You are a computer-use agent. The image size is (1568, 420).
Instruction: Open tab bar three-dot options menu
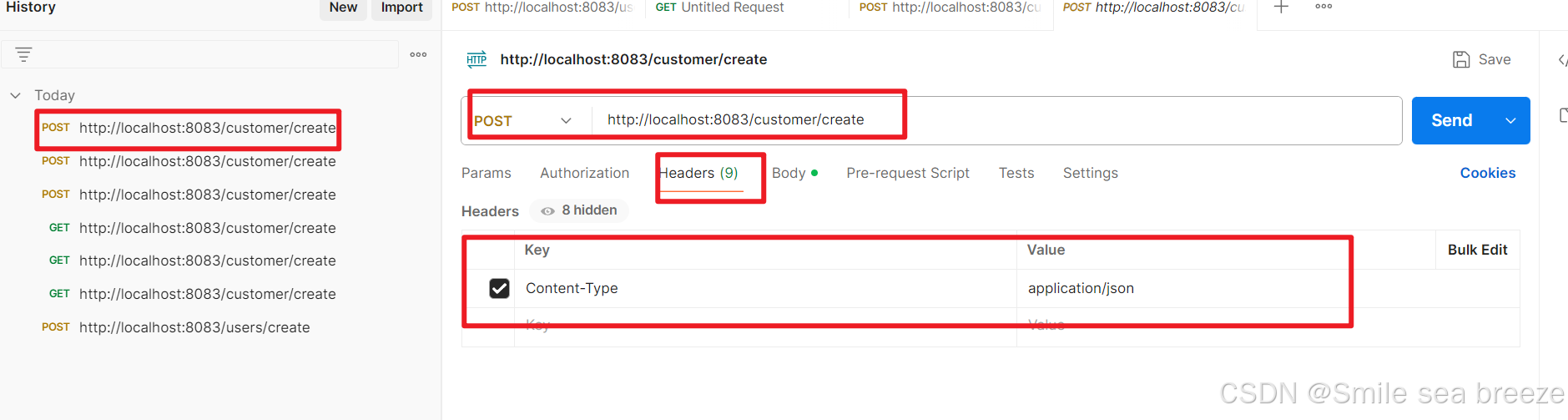1323,7
